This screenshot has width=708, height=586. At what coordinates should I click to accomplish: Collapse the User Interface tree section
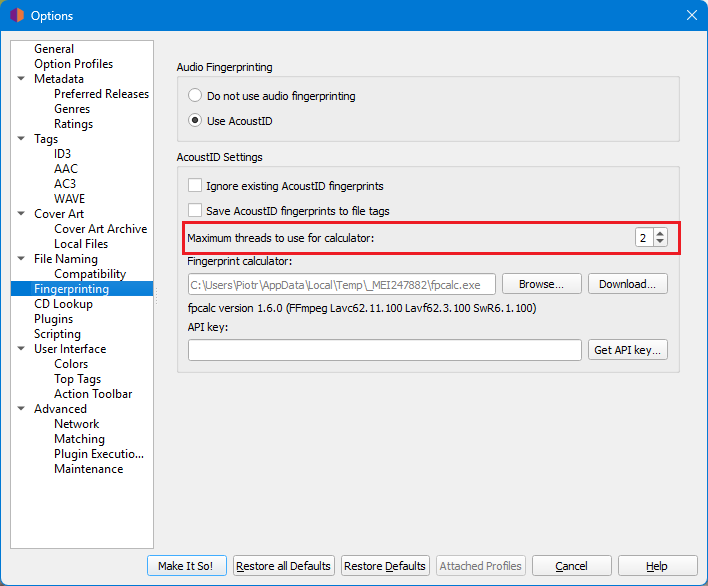(x=21, y=349)
